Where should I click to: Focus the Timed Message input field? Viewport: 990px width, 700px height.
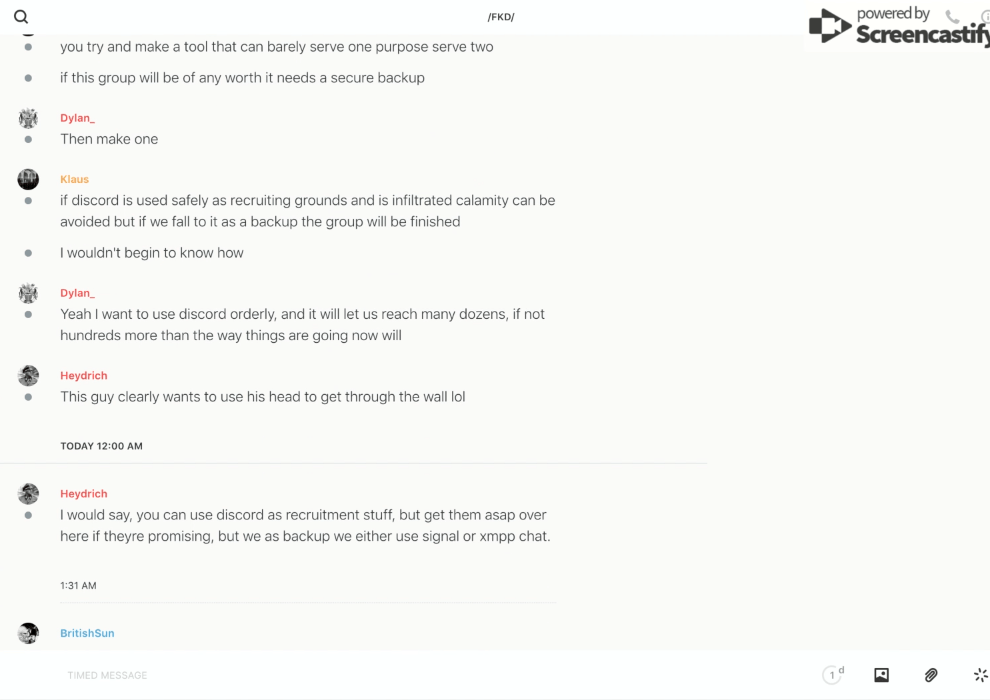coord(400,675)
